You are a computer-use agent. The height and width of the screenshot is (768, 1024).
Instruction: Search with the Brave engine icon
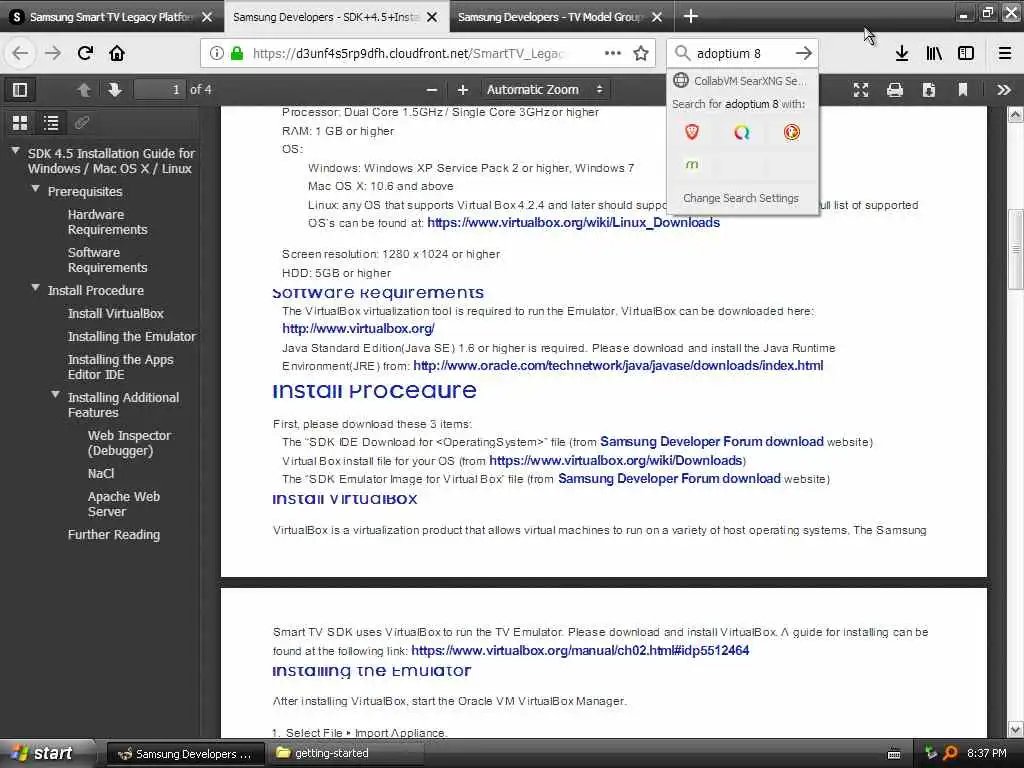pyautogui.click(x=692, y=133)
